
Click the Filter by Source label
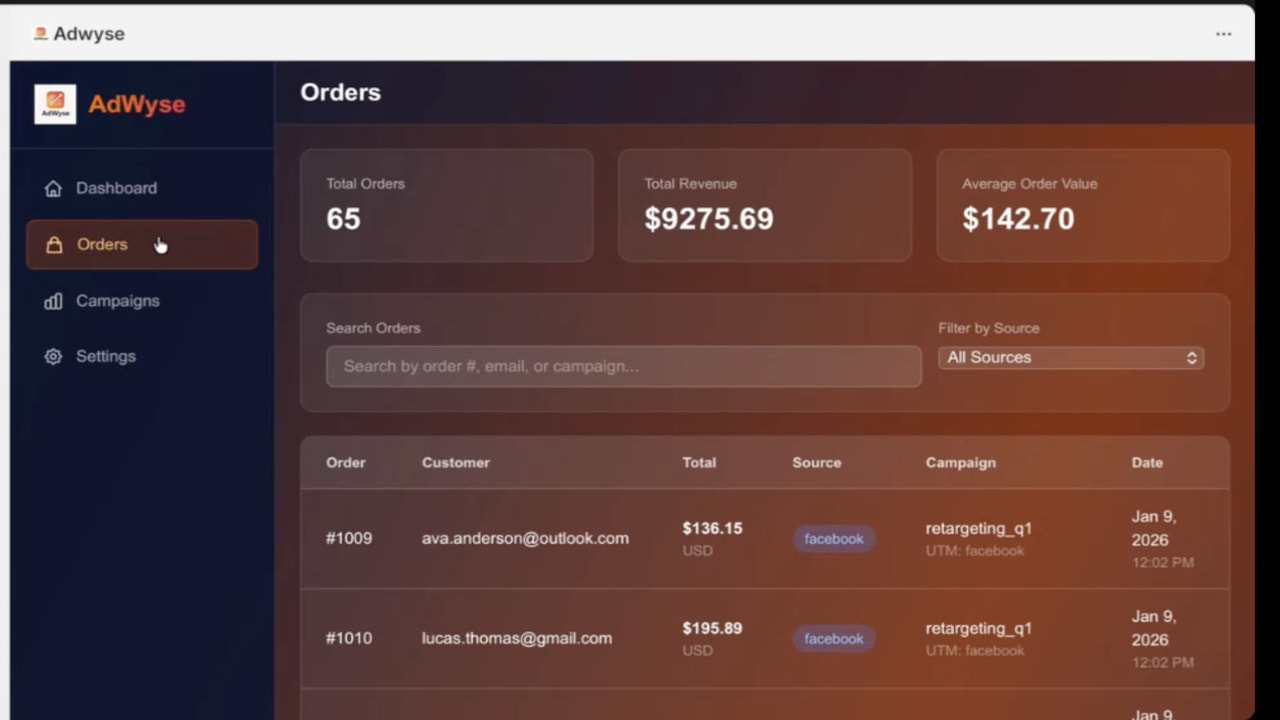[x=989, y=328]
